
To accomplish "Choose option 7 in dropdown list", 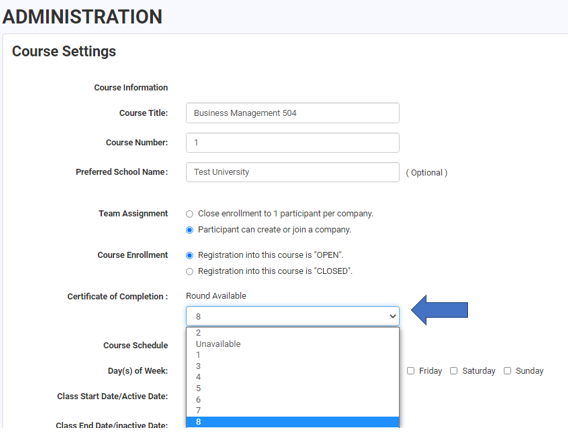I will pos(293,410).
